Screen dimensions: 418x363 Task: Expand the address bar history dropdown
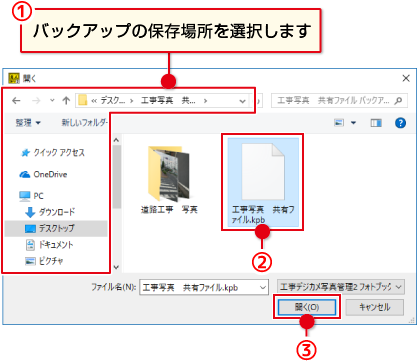[243, 101]
